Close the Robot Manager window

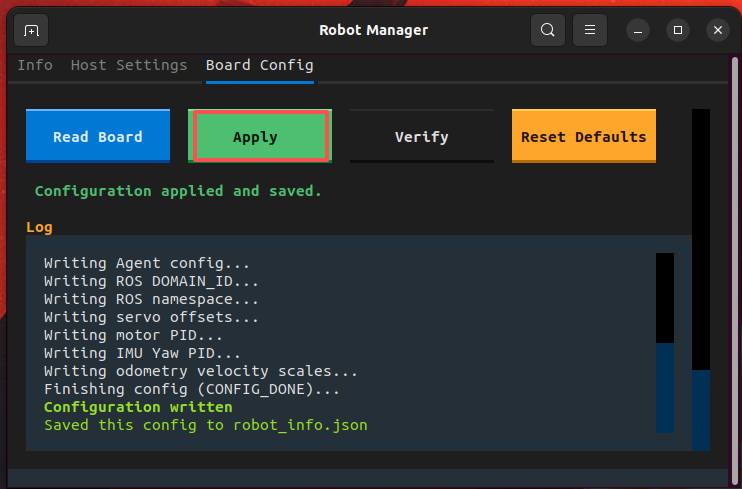coord(718,30)
